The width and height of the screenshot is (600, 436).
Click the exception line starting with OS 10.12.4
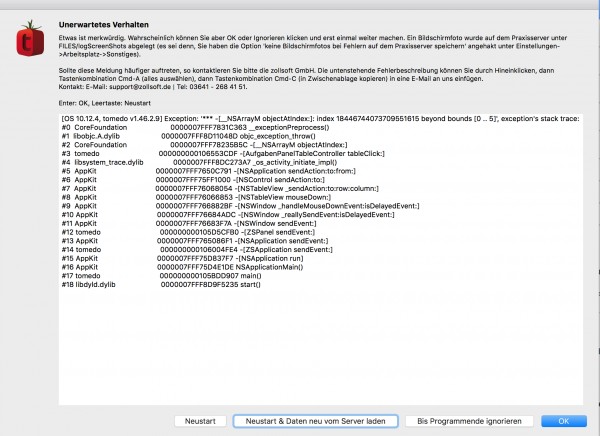320,119
